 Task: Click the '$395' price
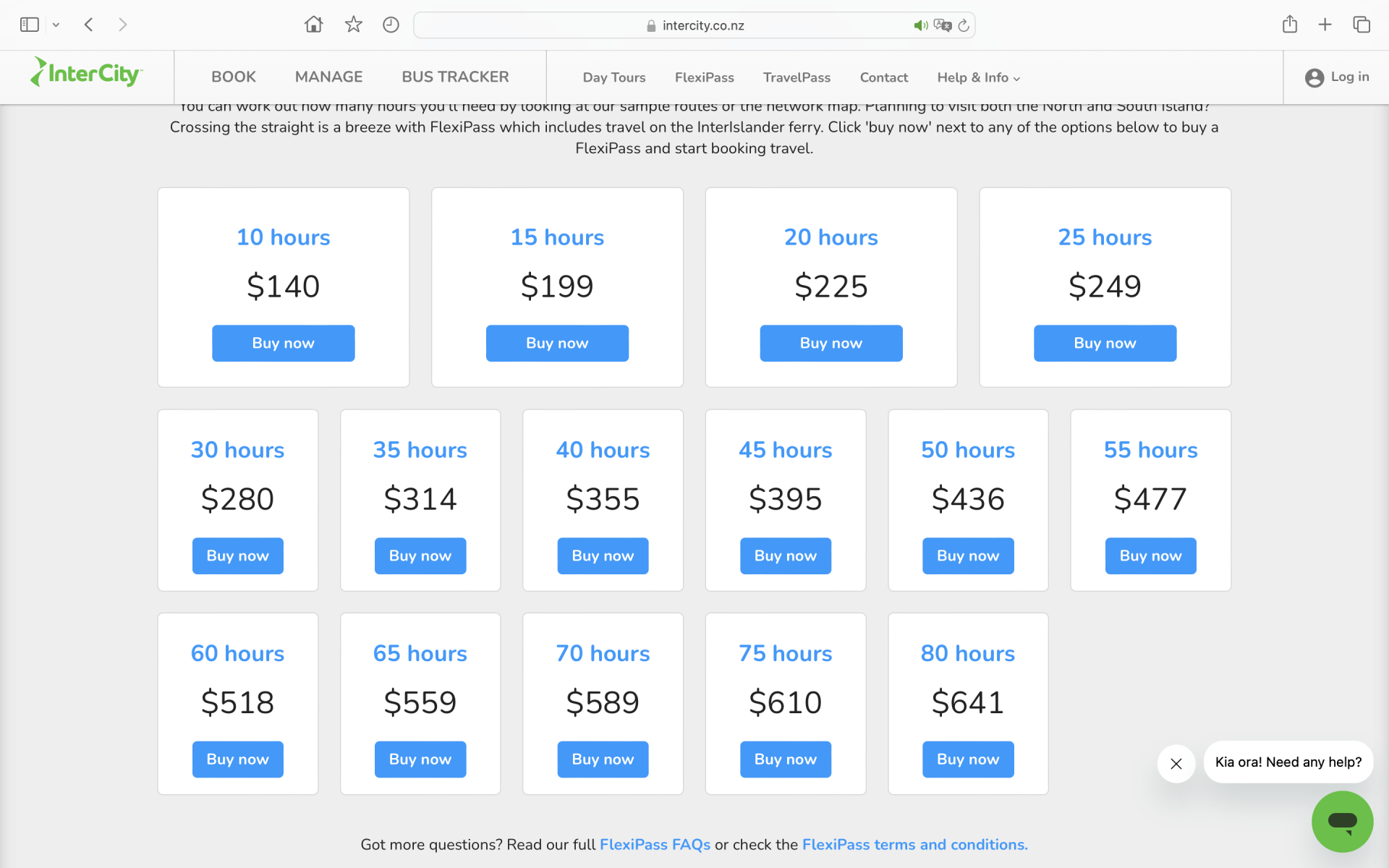coord(786,499)
